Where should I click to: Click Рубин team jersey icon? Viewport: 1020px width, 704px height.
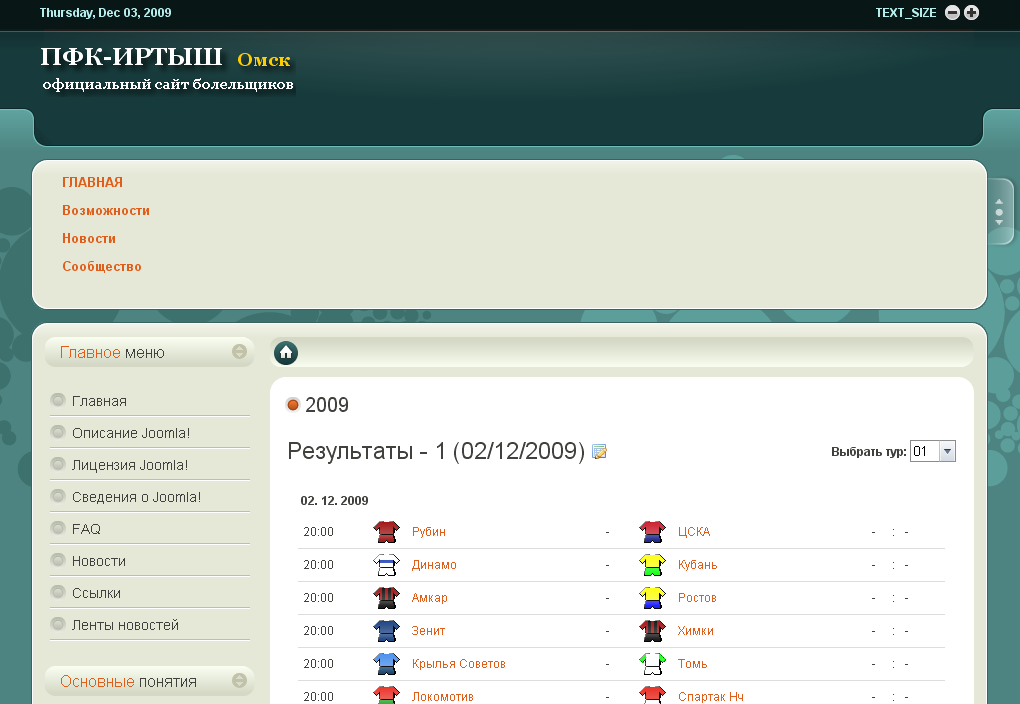click(386, 532)
